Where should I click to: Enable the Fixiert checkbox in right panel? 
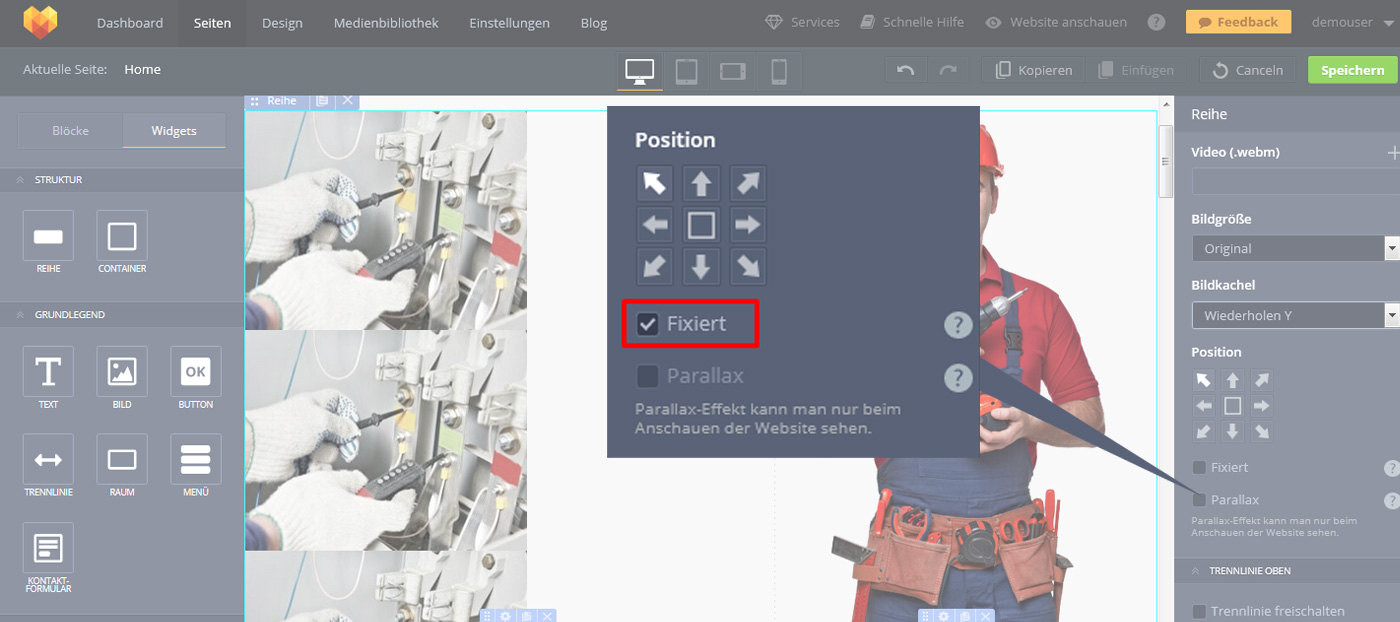tap(1199, 467)
